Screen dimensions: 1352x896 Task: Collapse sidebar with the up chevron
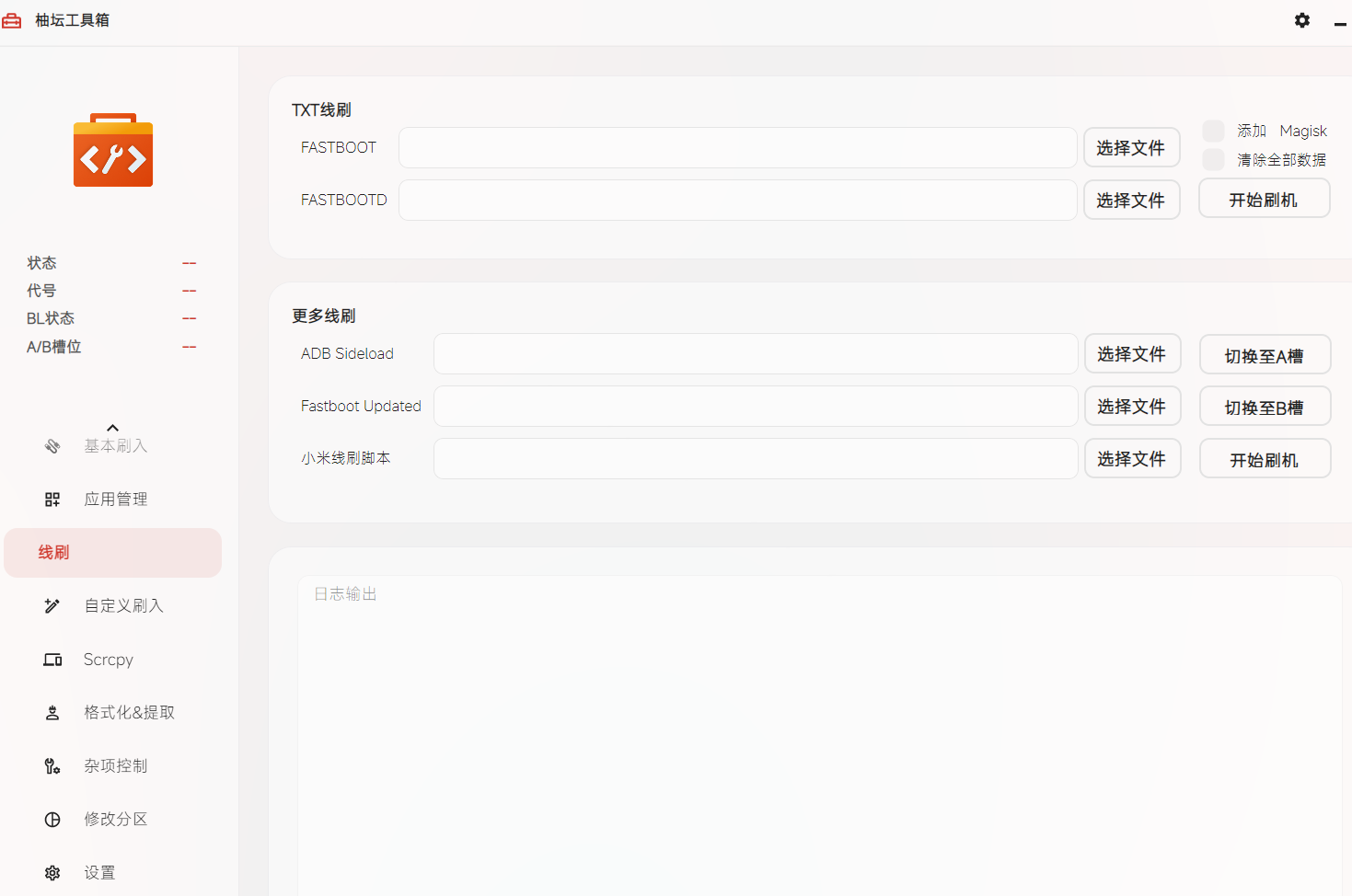(112, 428)
